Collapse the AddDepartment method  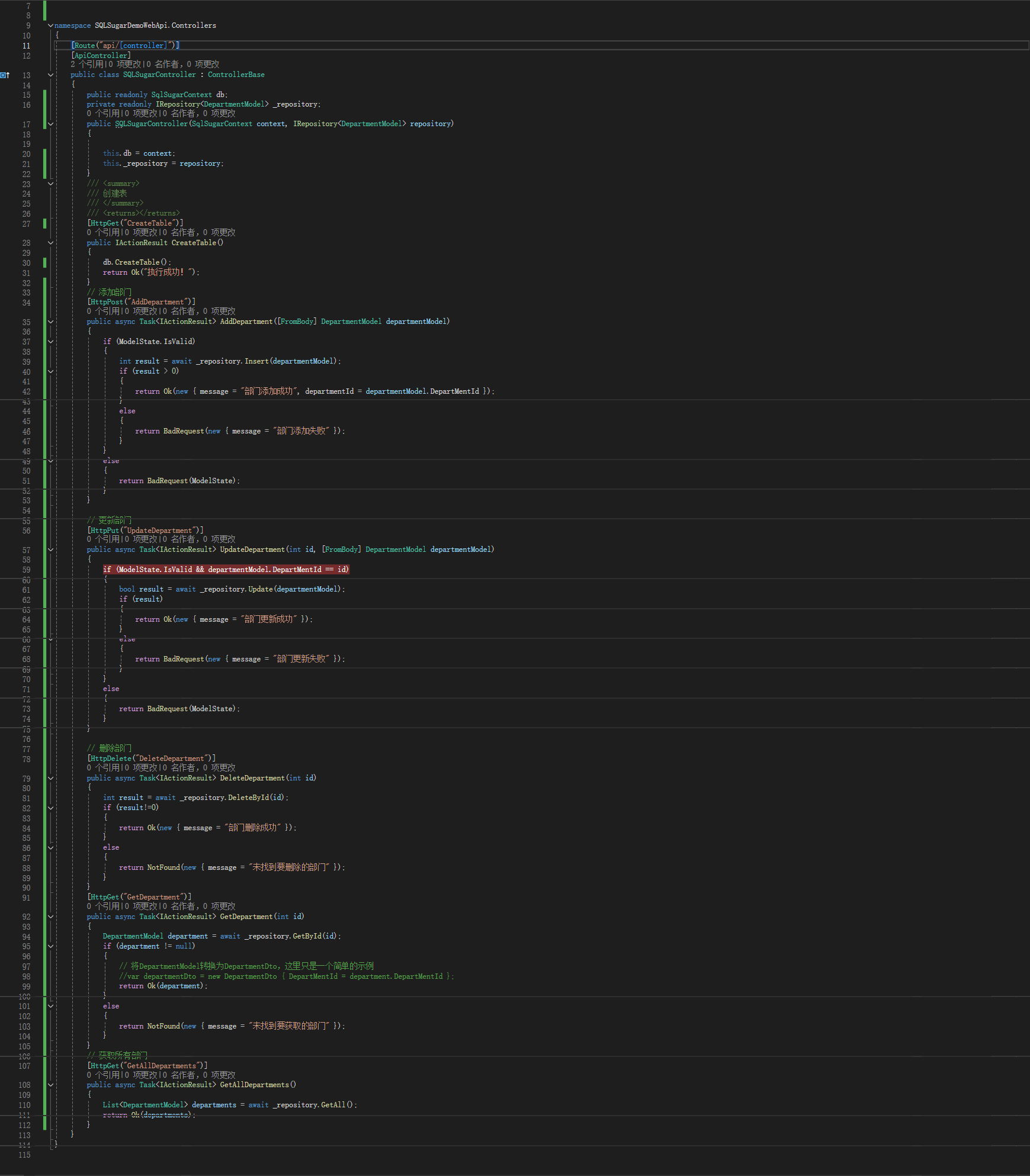[x=50, y=322]
